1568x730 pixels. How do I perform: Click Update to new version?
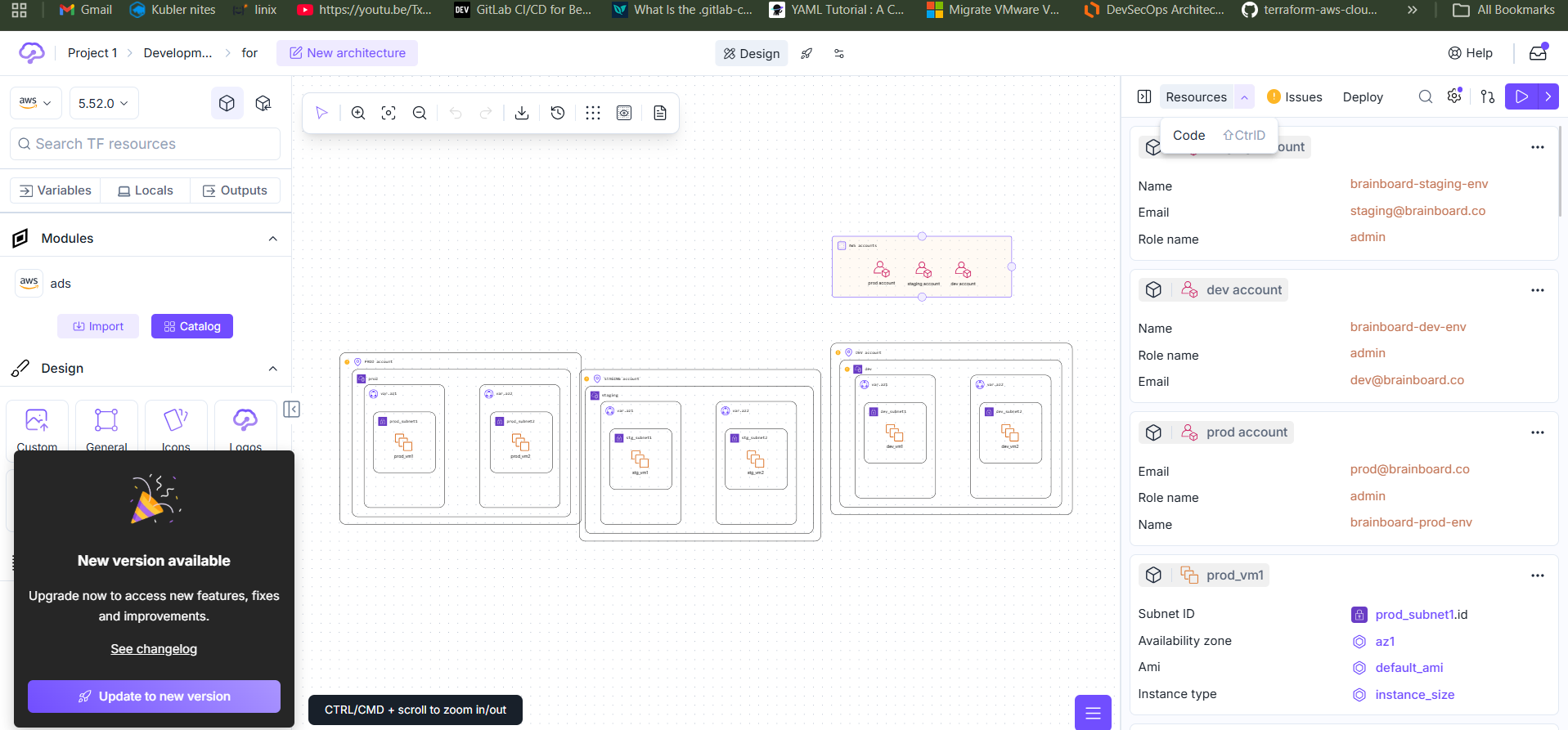tap(154, 696)
